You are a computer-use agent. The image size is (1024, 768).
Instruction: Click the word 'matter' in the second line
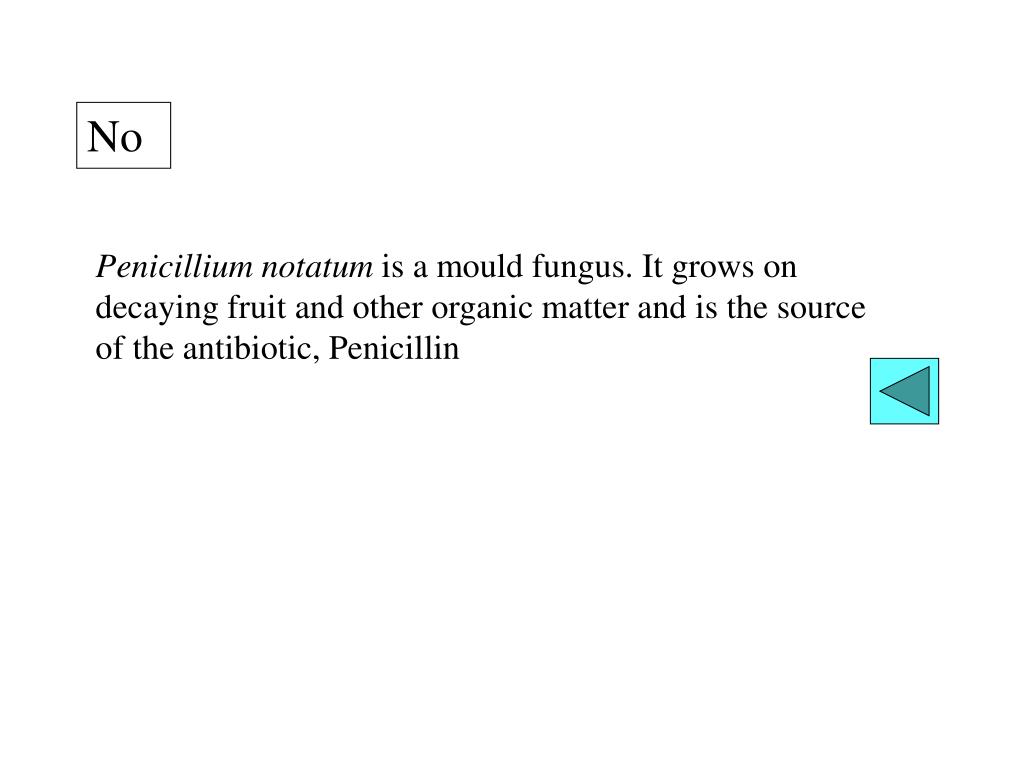tap(585, 308)
